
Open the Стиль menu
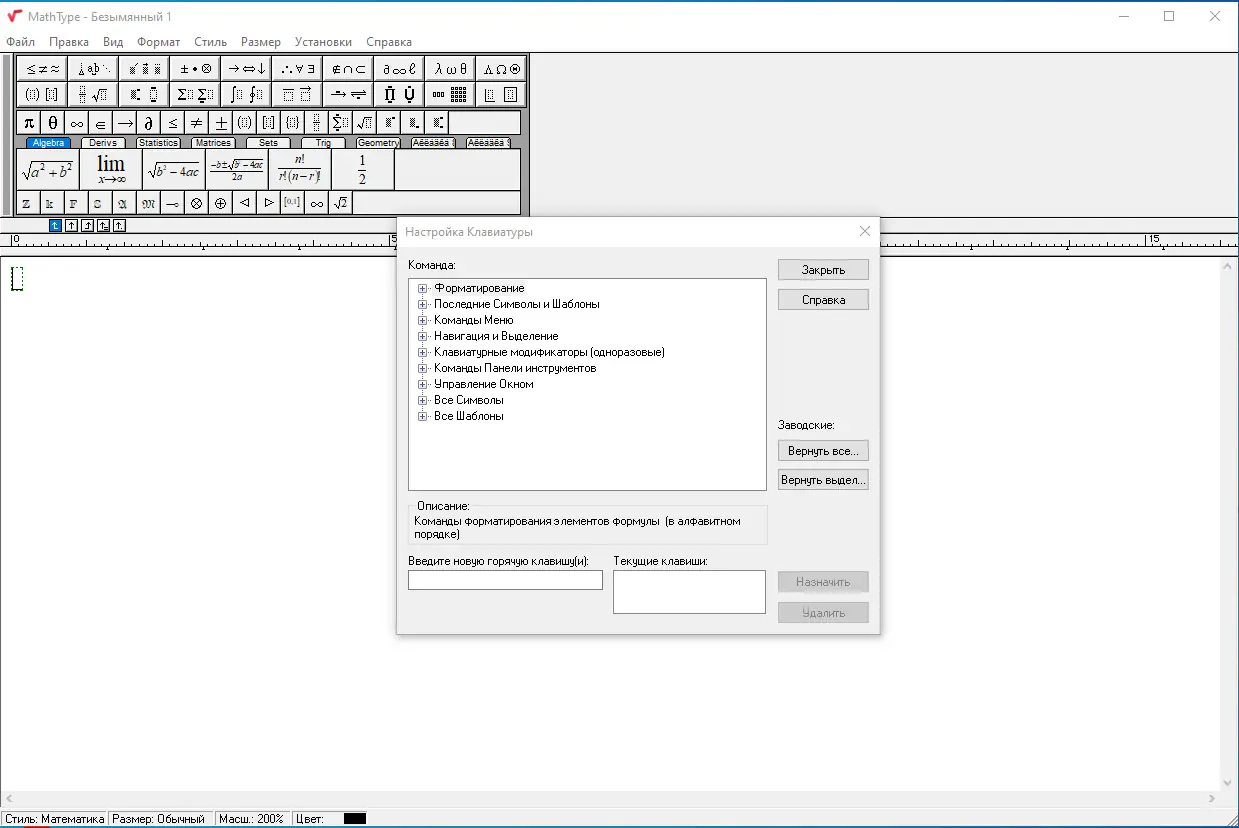click(x=210, y=42)
